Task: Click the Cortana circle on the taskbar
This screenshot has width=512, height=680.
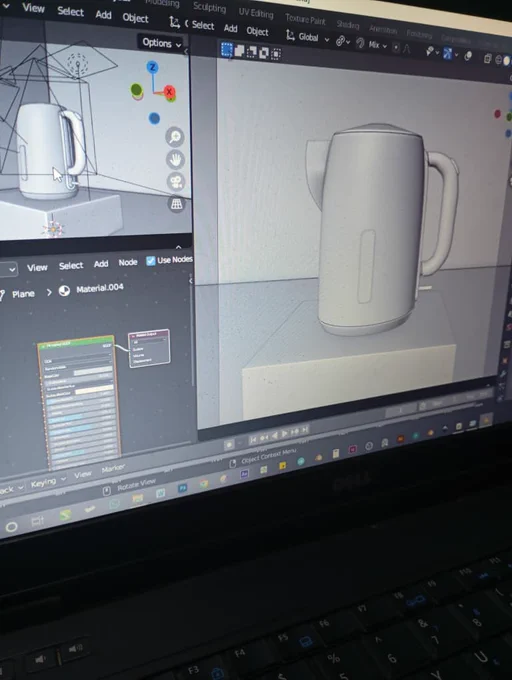Action: [x=12, y=527]
